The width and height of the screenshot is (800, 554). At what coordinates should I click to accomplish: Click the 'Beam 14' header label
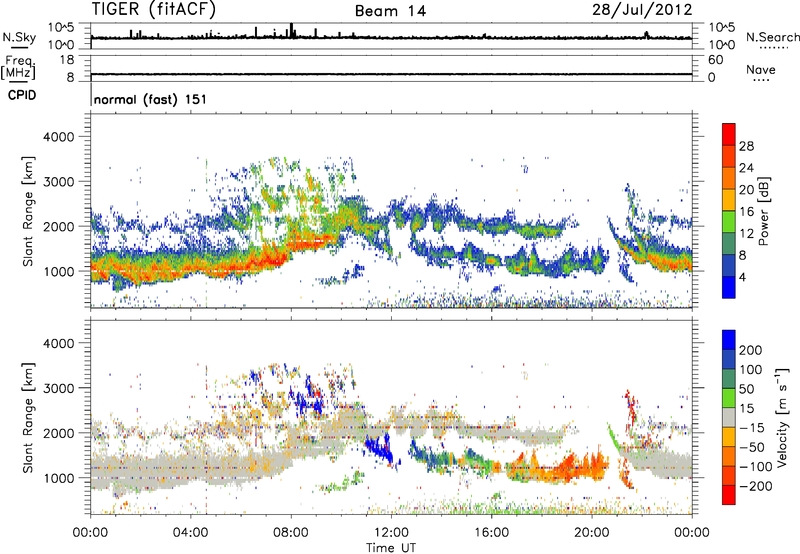pyautogui.click(x=390, y=11)
